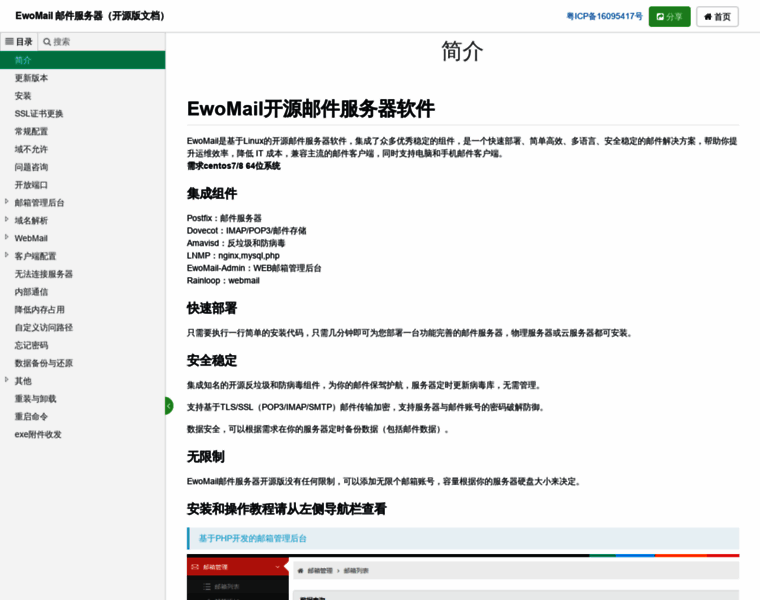760x600 pixels.
Task: Click the 搜索 search tab
Action: click(56, 42)
